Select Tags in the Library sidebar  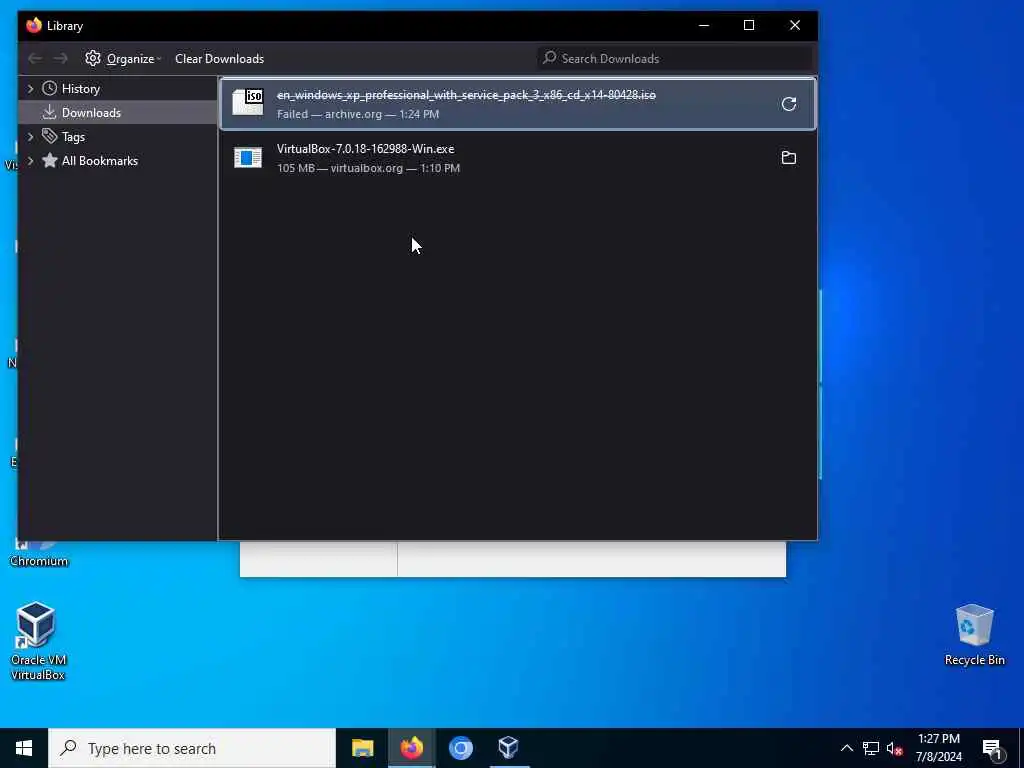[x=118, y=136]
